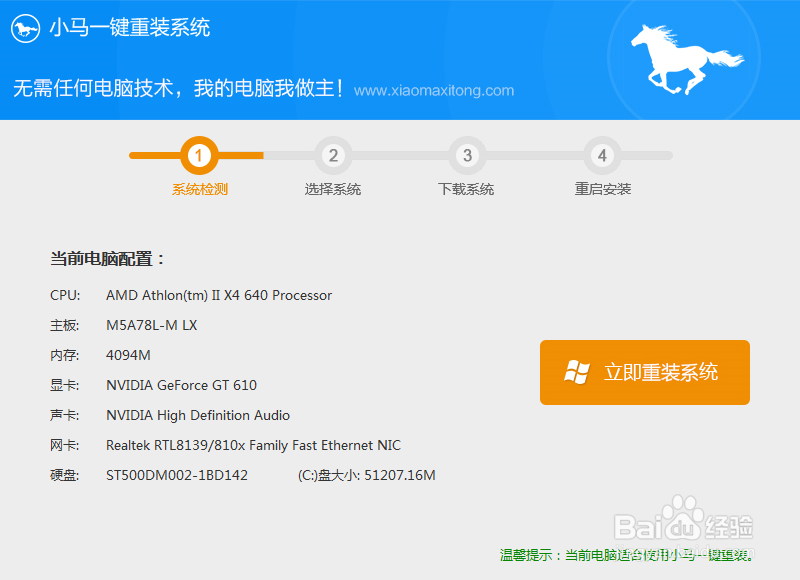Click the CPU: label

tap(65, 295)
